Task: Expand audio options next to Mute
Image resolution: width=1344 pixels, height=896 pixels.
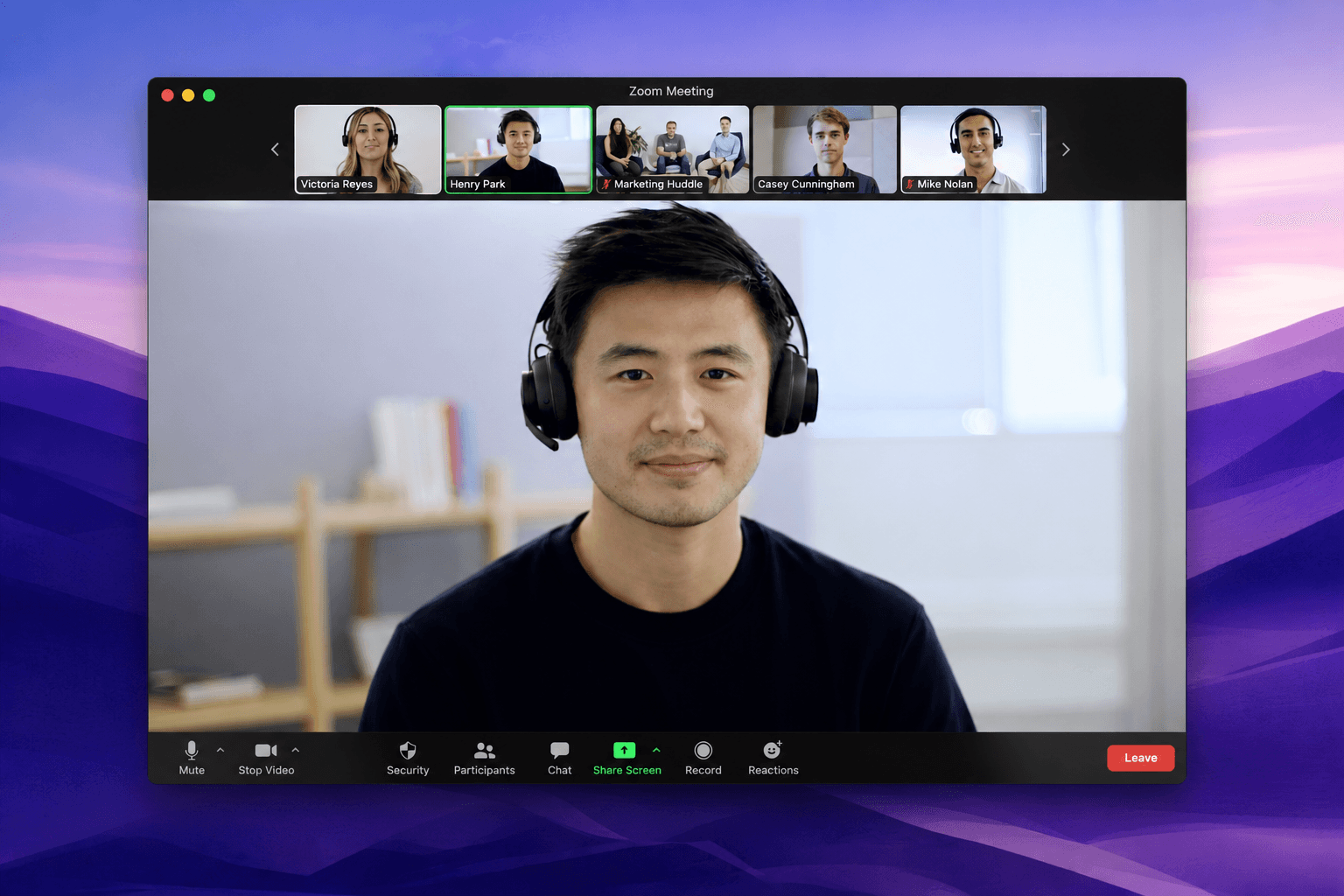Action: click(220, 750)
